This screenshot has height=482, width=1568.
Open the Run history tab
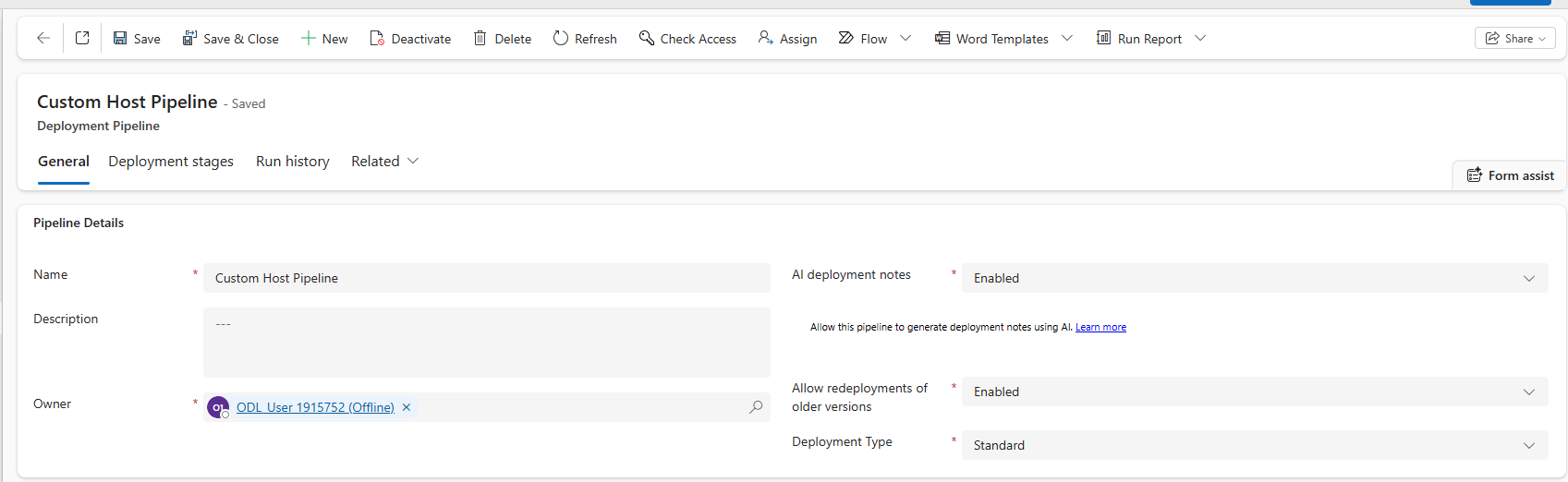coord(292,161)
